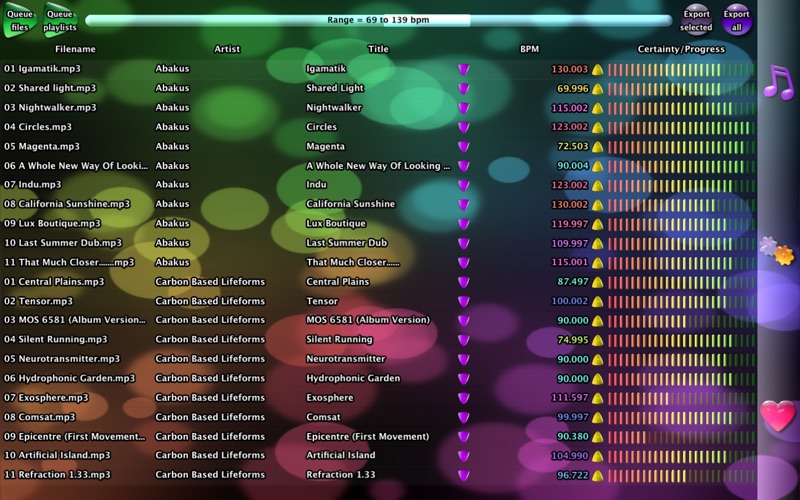Click the purple arrow for Nightwalker
This screenshot has width=800, height=500.
click(x=463, y=108)
